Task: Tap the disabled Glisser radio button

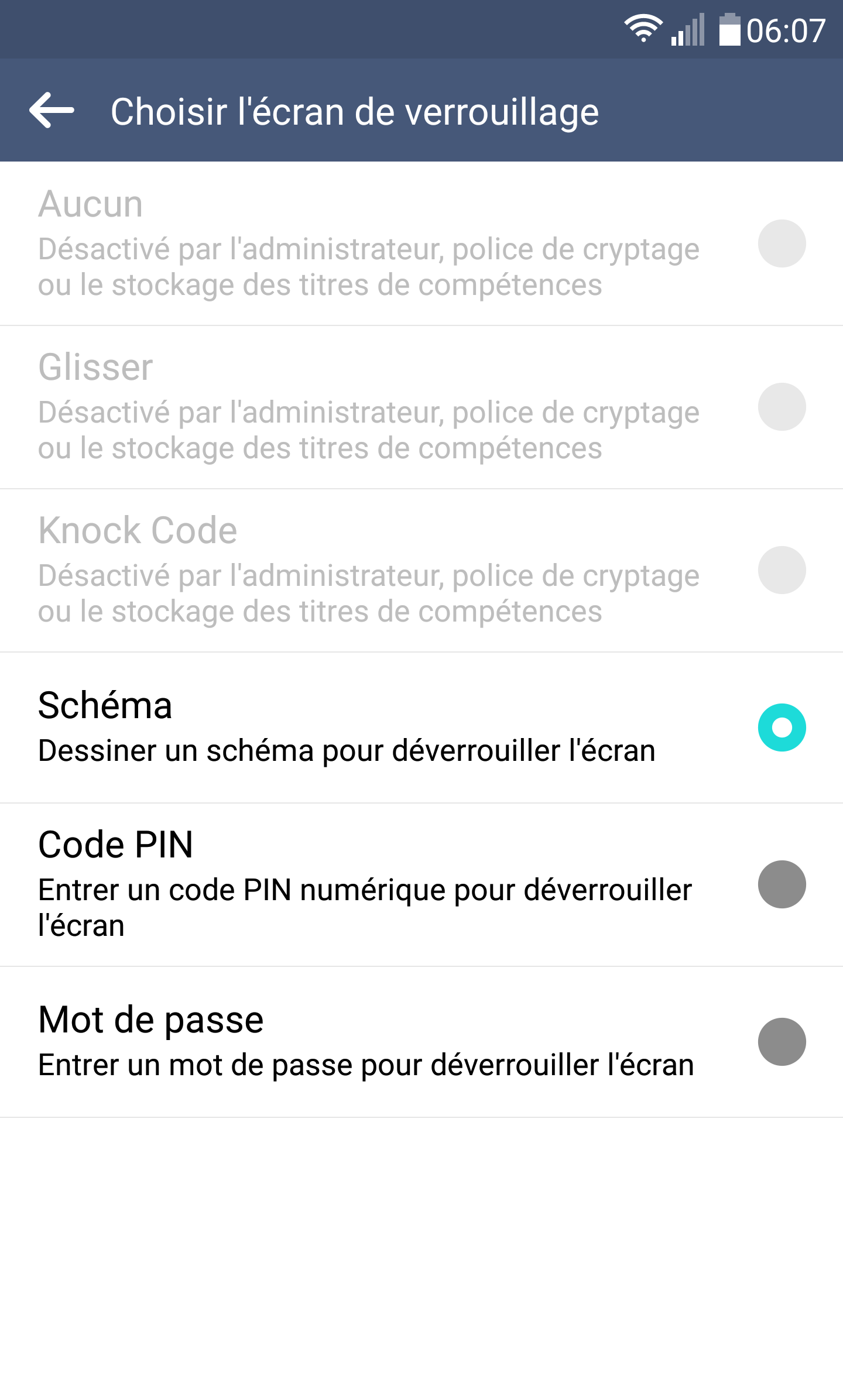Action: tap(782, 407)
